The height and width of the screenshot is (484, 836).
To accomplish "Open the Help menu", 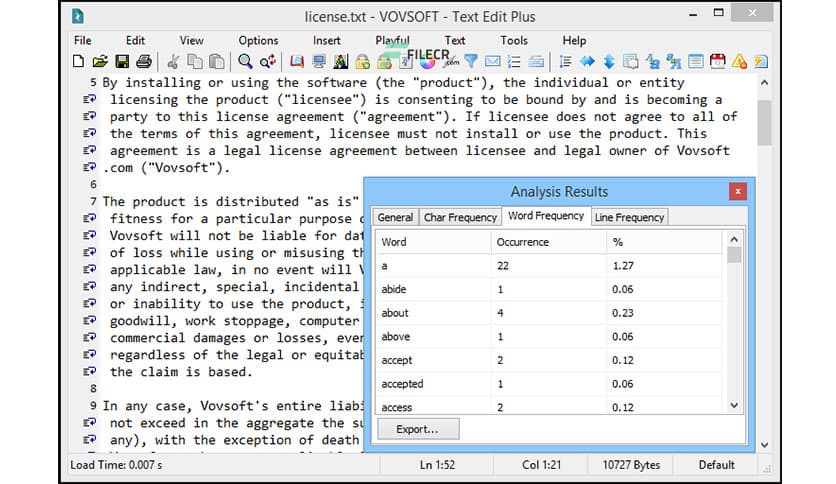I will [574, 41].
